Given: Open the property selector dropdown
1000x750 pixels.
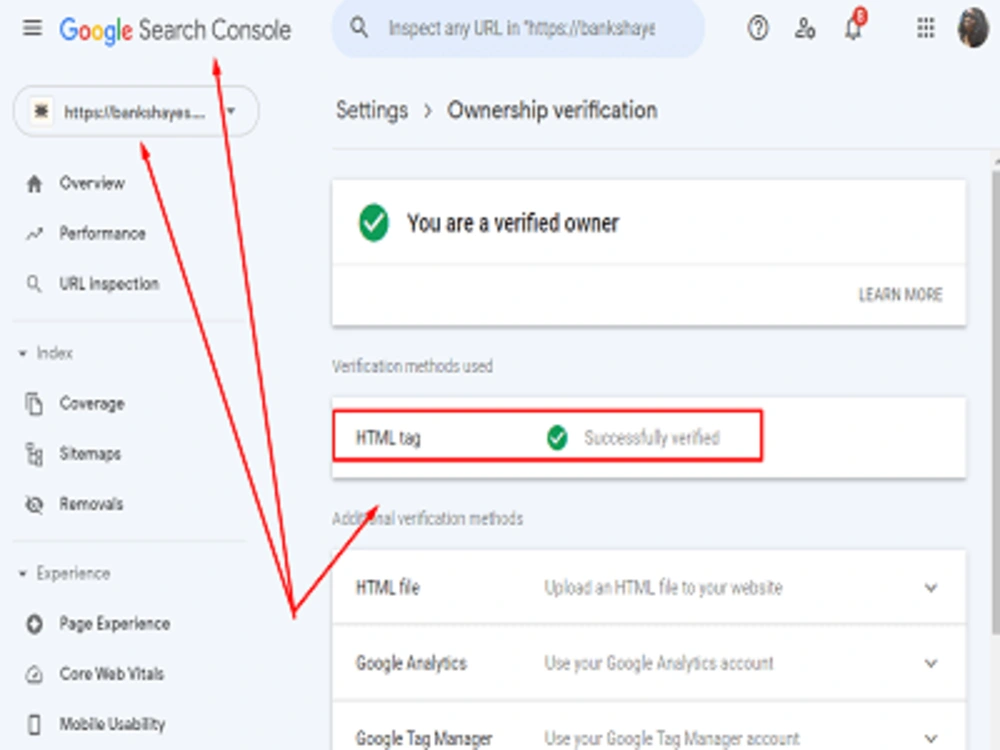Looking at the screenshot, I should [136, 112].
